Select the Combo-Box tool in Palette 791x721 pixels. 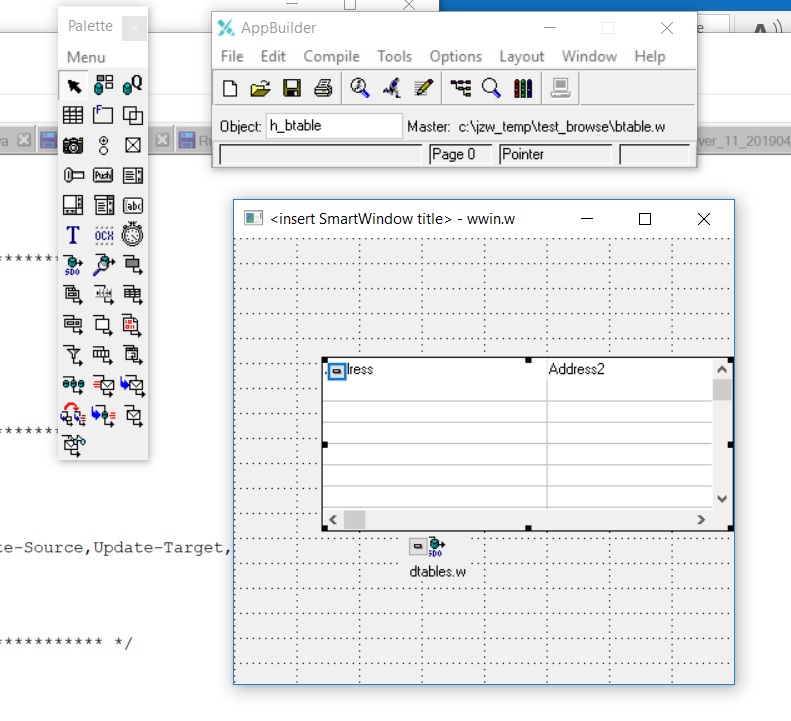tap(103, 205)
